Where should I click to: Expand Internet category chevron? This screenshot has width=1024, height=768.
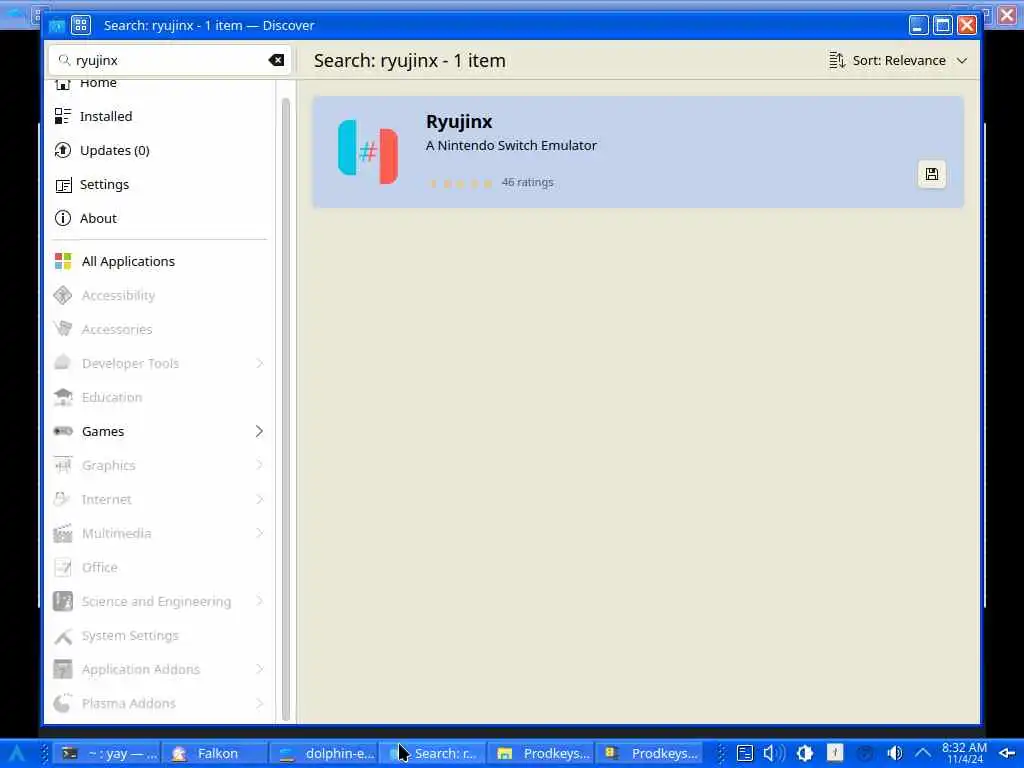[x=259, y=499]
